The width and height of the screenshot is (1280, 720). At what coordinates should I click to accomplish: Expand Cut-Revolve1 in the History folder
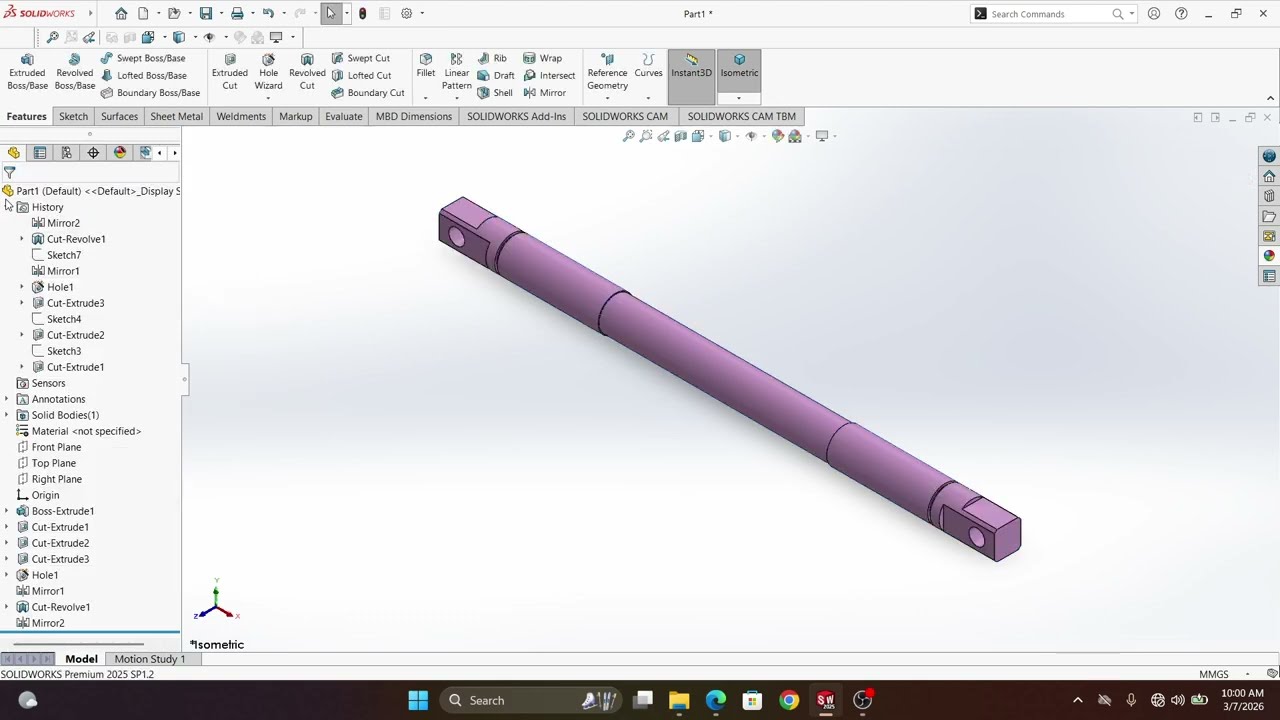tap(22, 239)
